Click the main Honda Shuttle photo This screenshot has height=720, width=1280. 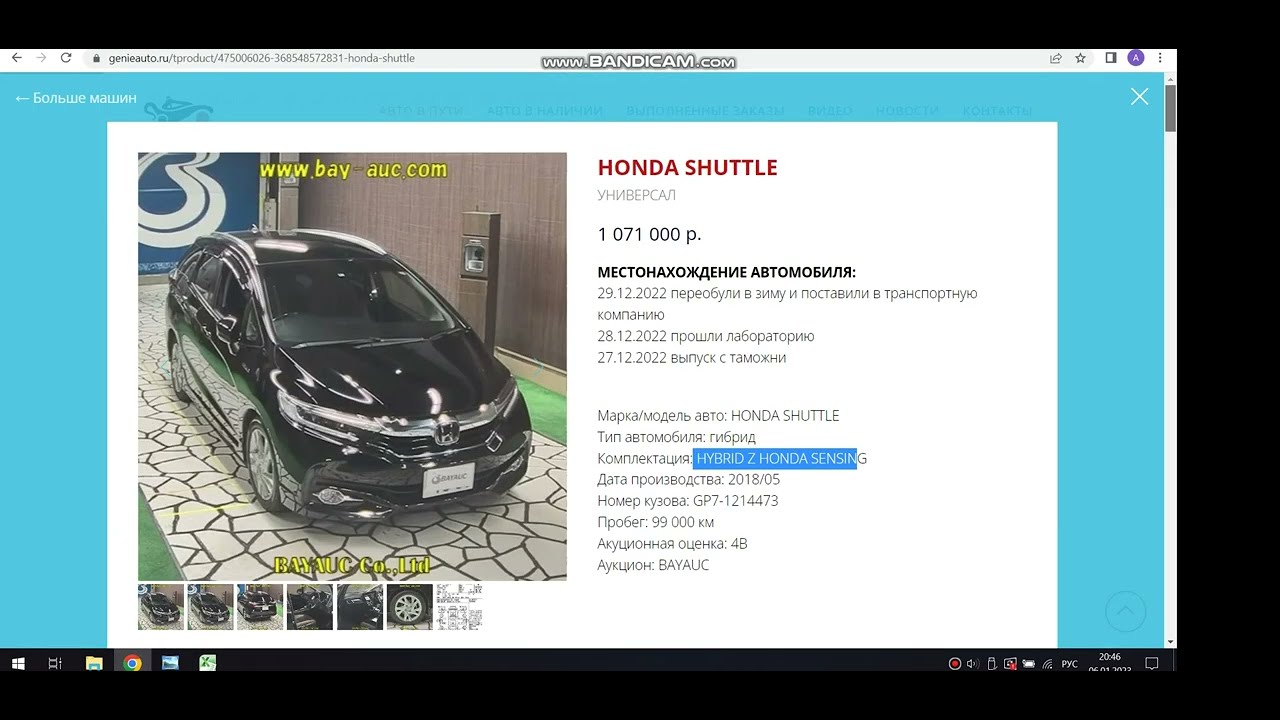click(x=352, y=366)
